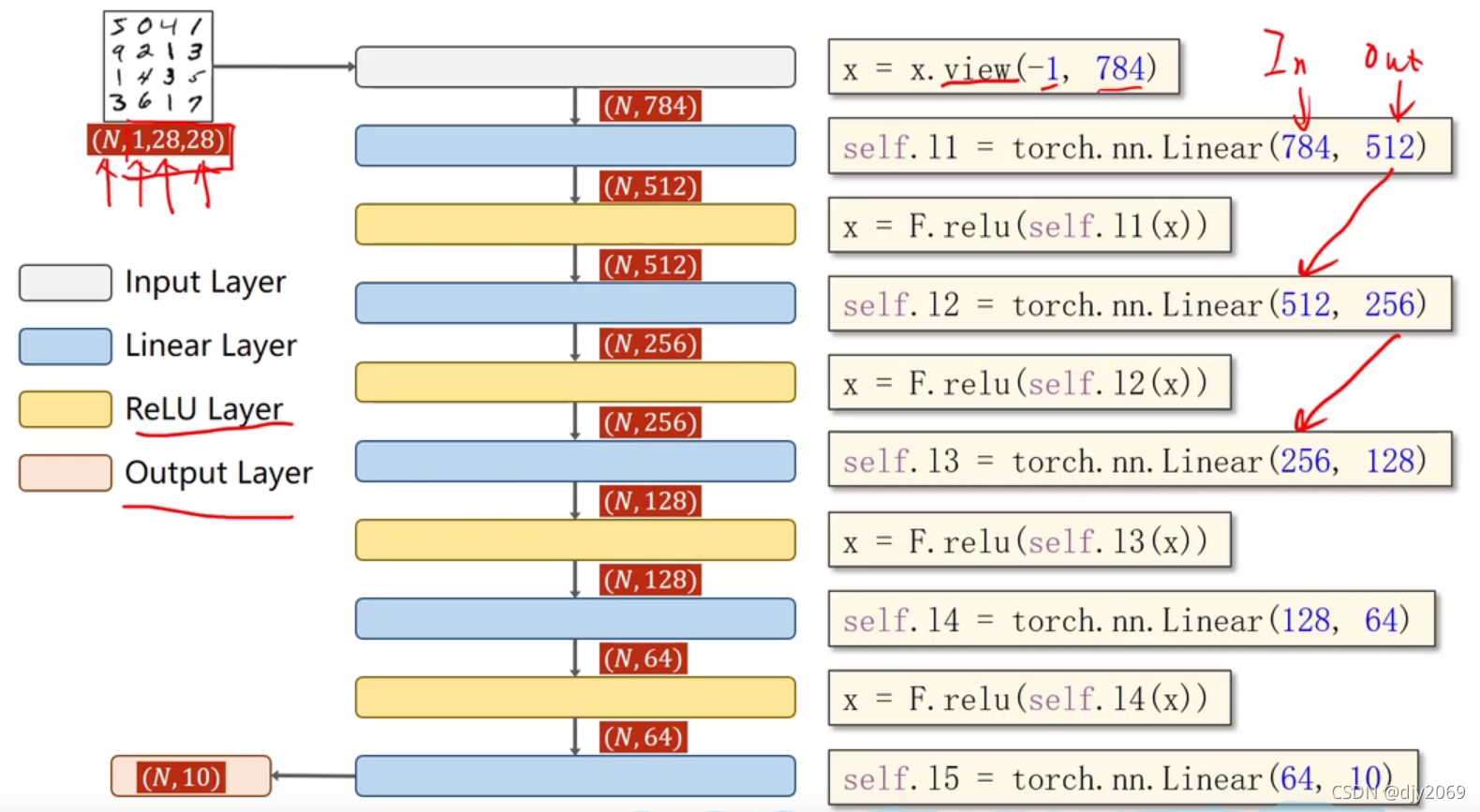This screenshot has height=812, width=1480.
Task: Click the white Input Layer bar in the diagram
Action: [575, 67]
